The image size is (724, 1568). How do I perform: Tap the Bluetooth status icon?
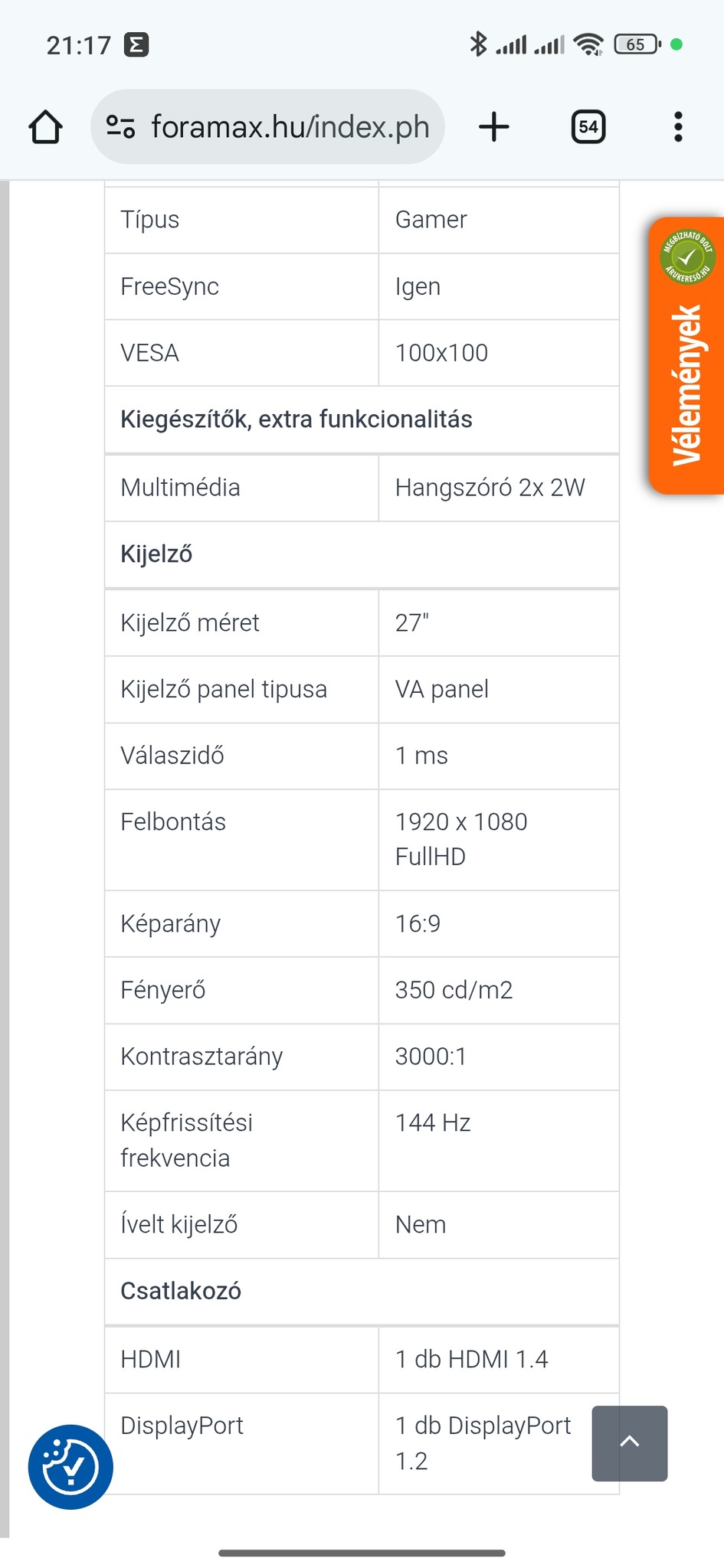[478, 44]
